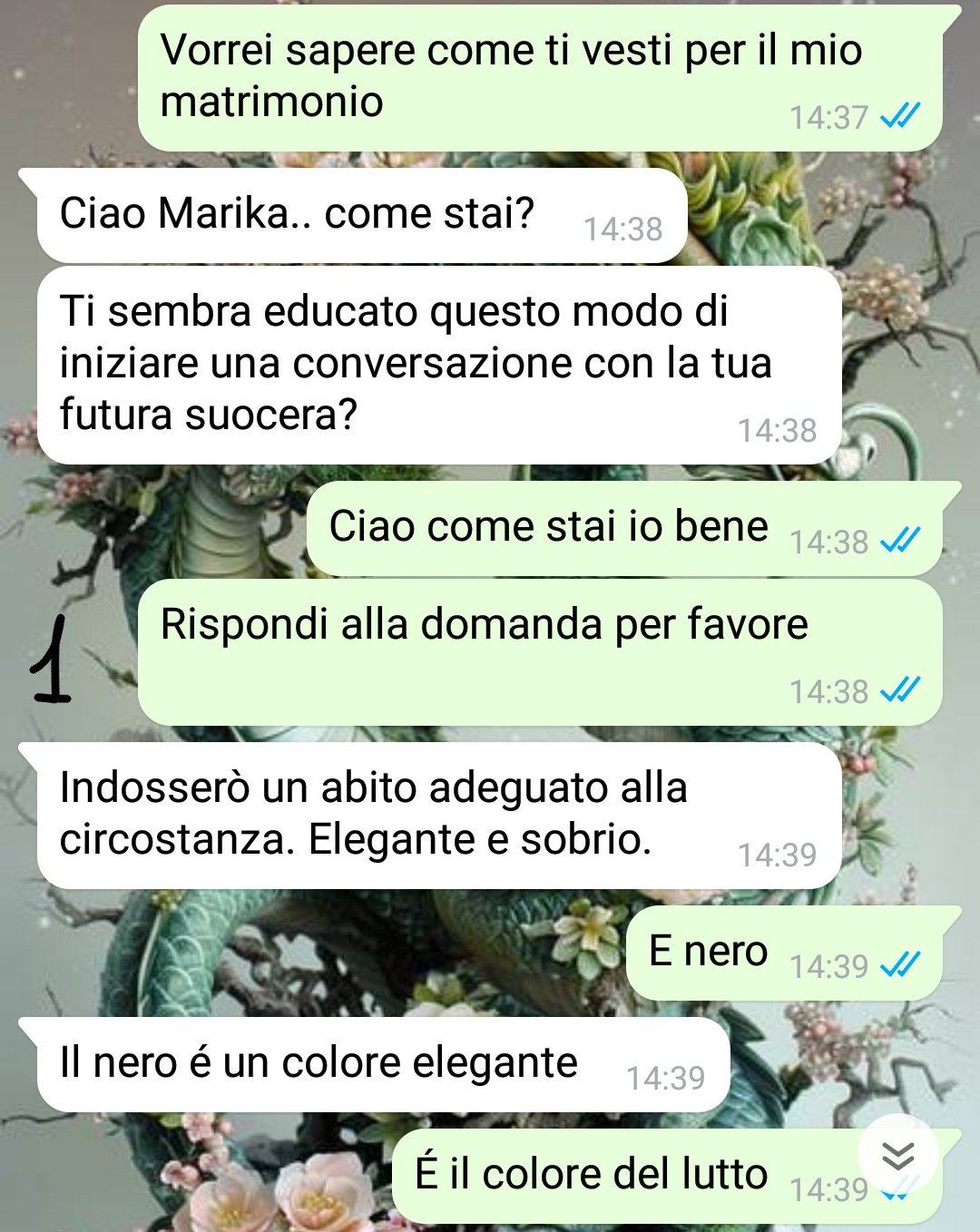Tap read receipt ticks on 'Vorrei sapere' message
The width and height of the screenshot is (980, 1232).
point(901,116)
